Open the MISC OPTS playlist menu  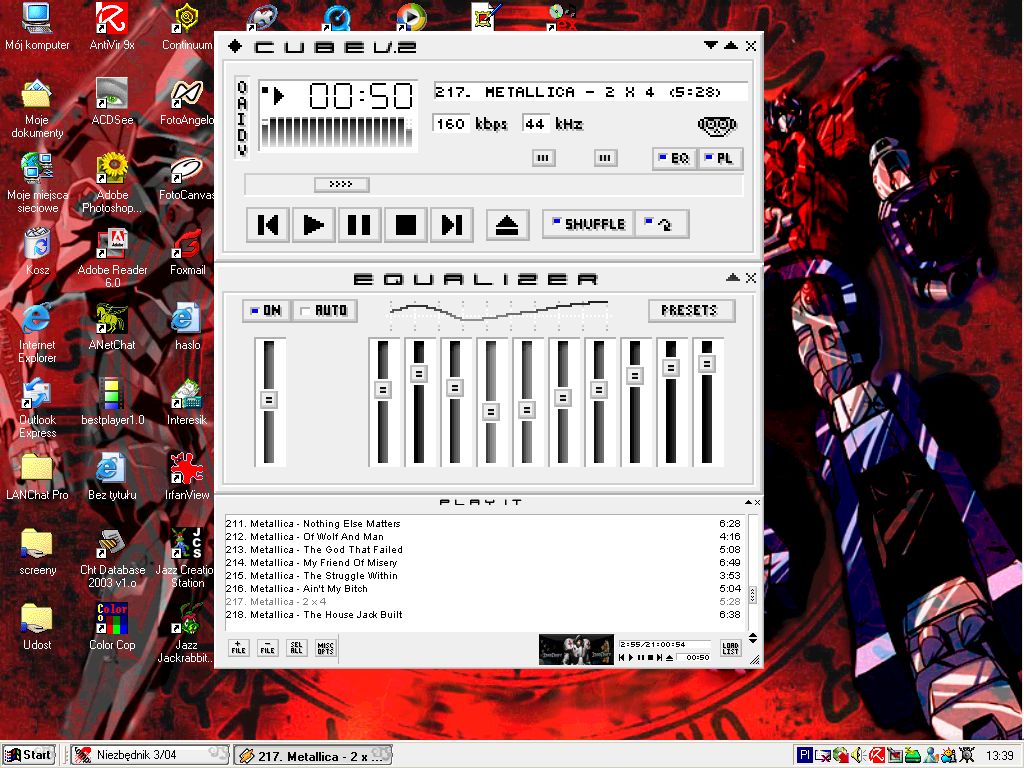[325, 648]
